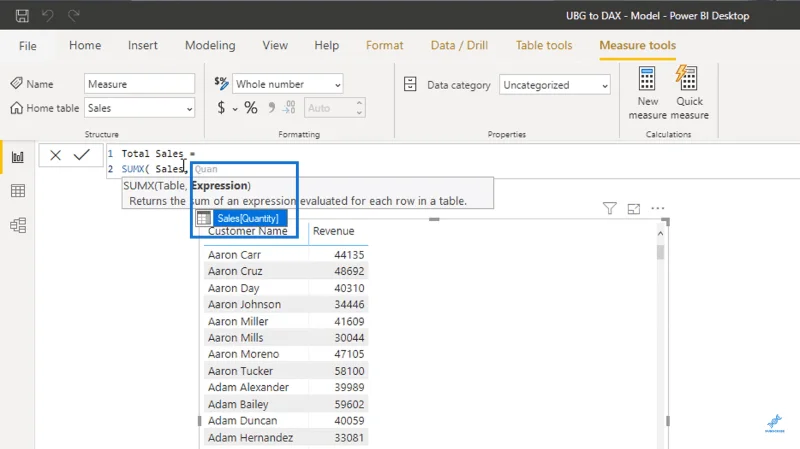Click the Redo arrow icon
The width and height of the screenshot is (800, 449).
74,15
